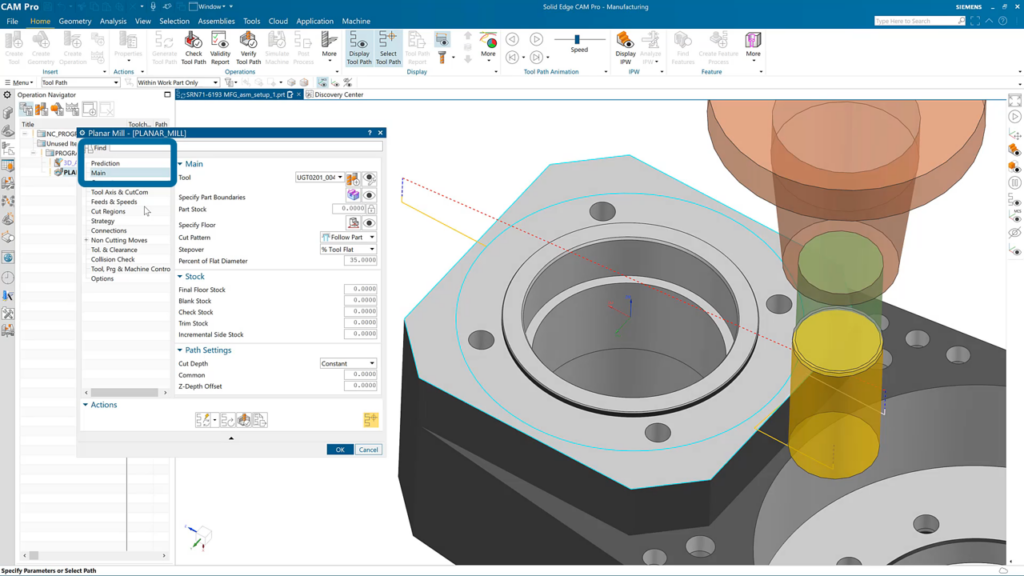Toggle Display Tool Path in ribbon

[359, 41]
